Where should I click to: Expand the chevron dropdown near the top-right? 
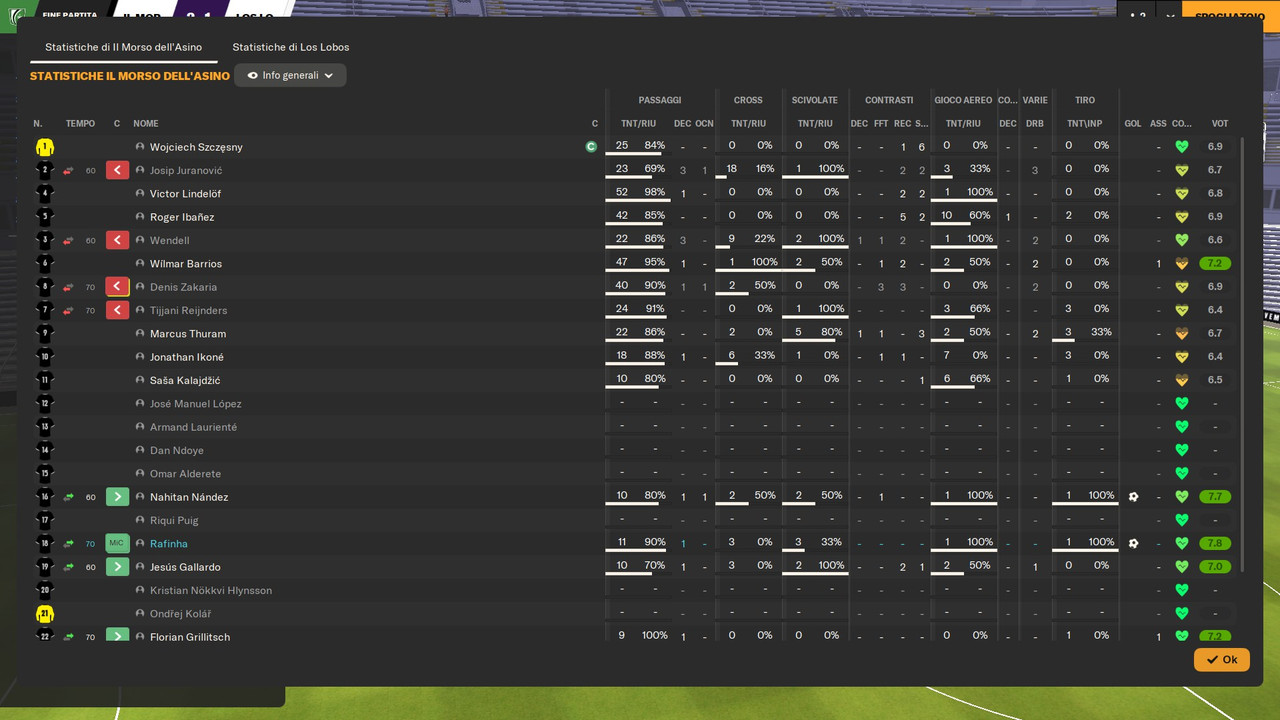[1170, 15]
